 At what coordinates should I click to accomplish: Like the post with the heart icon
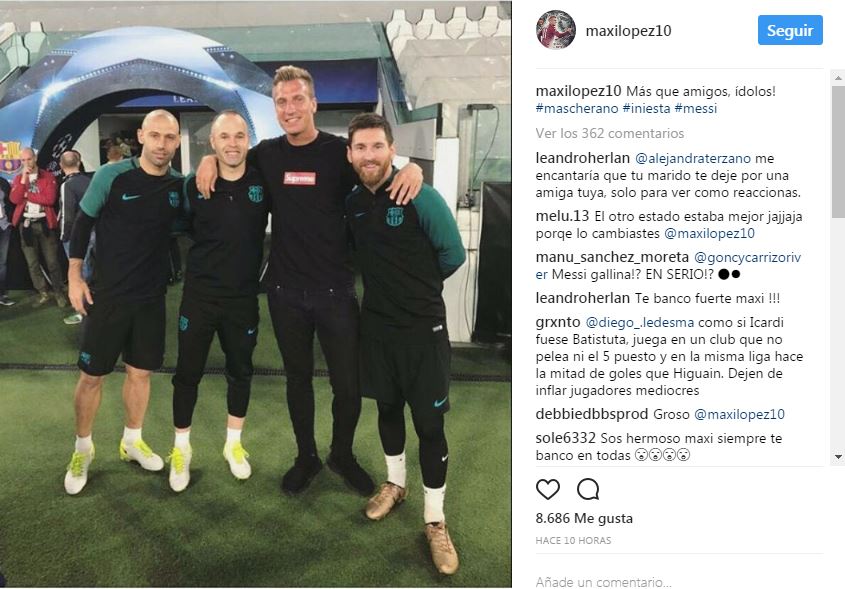548,489
